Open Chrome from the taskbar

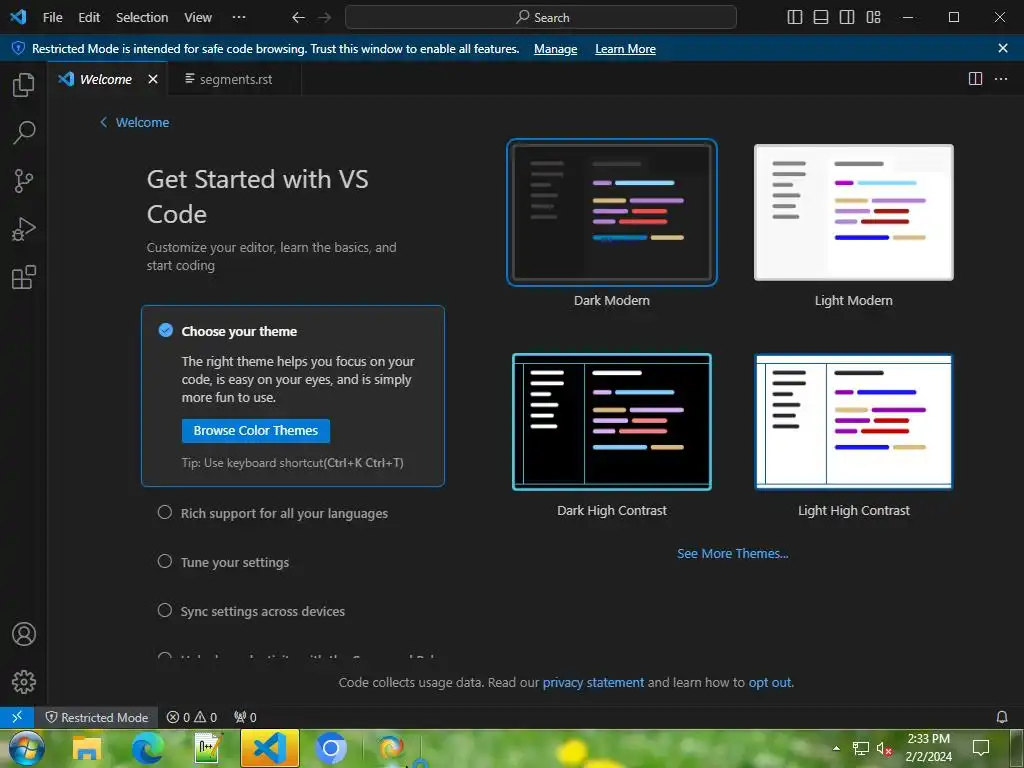pos(330,748)
